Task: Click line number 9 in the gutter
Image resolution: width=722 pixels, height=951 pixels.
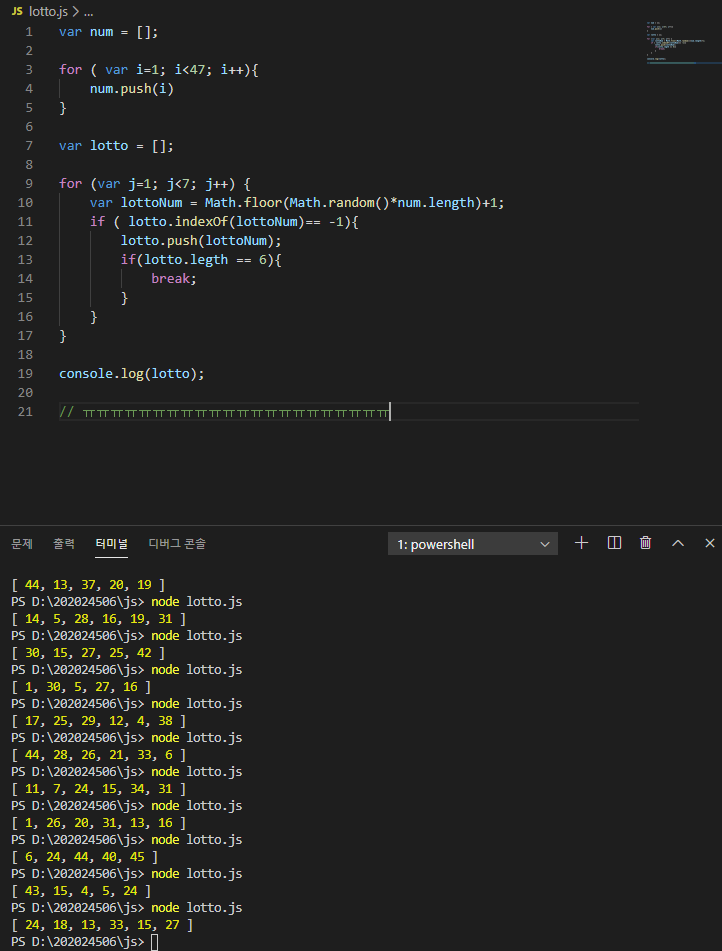Action: [x=29, y=184]
